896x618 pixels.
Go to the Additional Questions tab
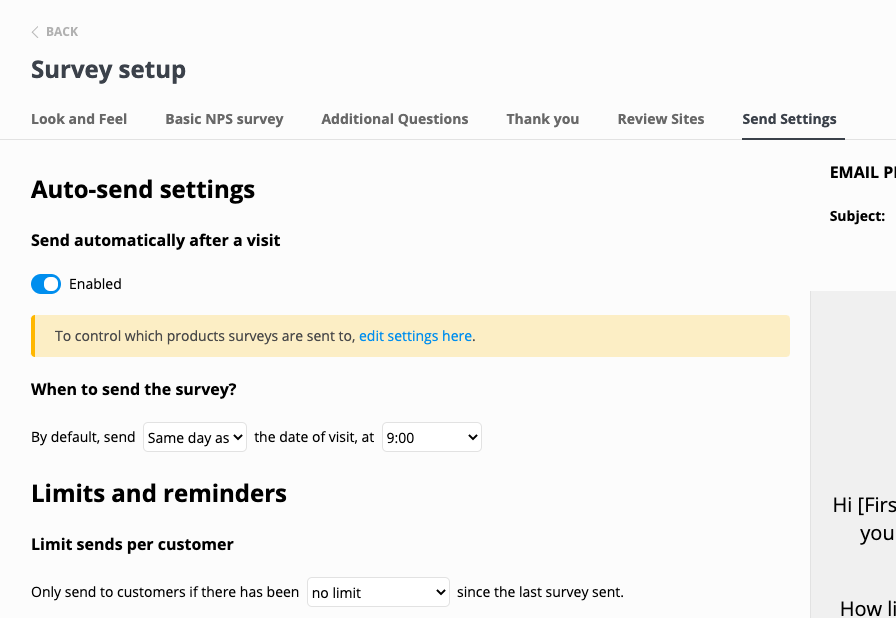pyautogui.click(x=395, y=119)
